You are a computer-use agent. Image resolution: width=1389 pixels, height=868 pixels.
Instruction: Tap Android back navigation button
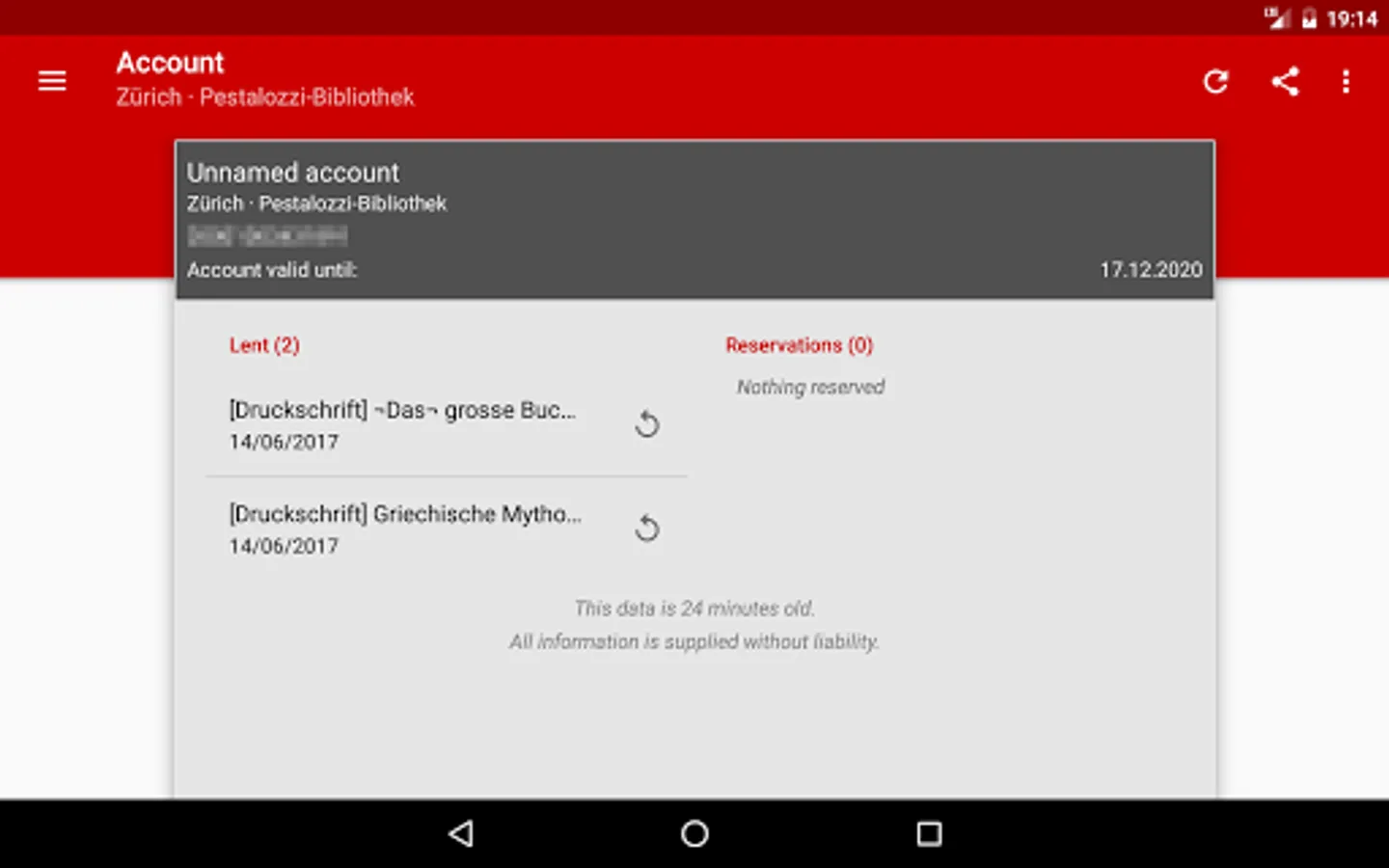[461, 833]
